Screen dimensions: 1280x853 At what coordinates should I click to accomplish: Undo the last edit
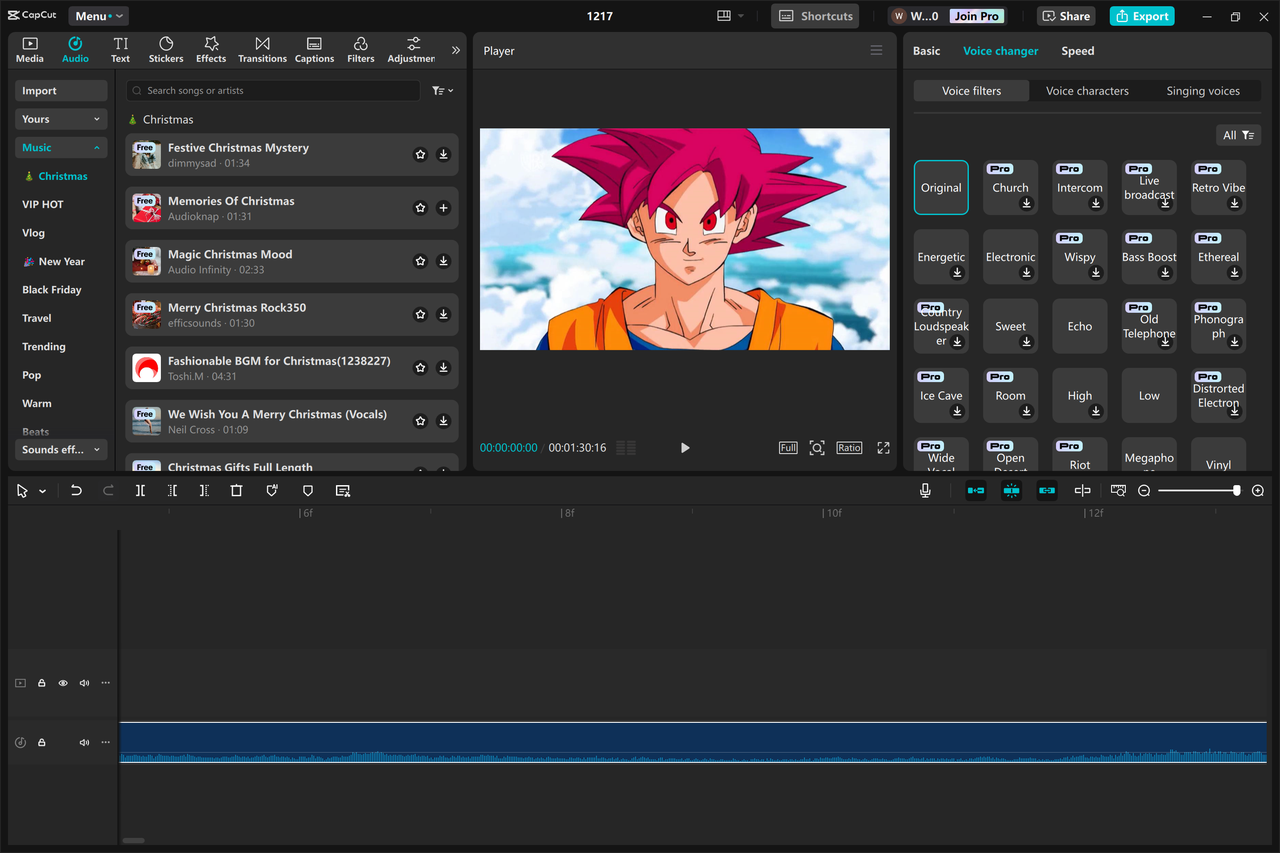pos(76,490)
